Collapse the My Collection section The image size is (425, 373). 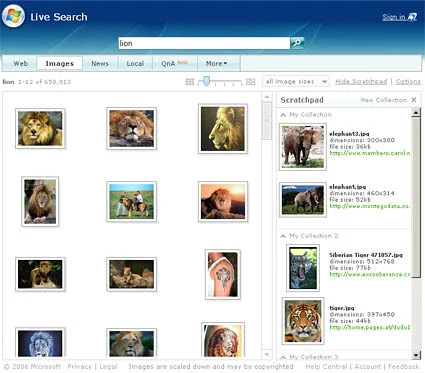click(x=283, y=115)
